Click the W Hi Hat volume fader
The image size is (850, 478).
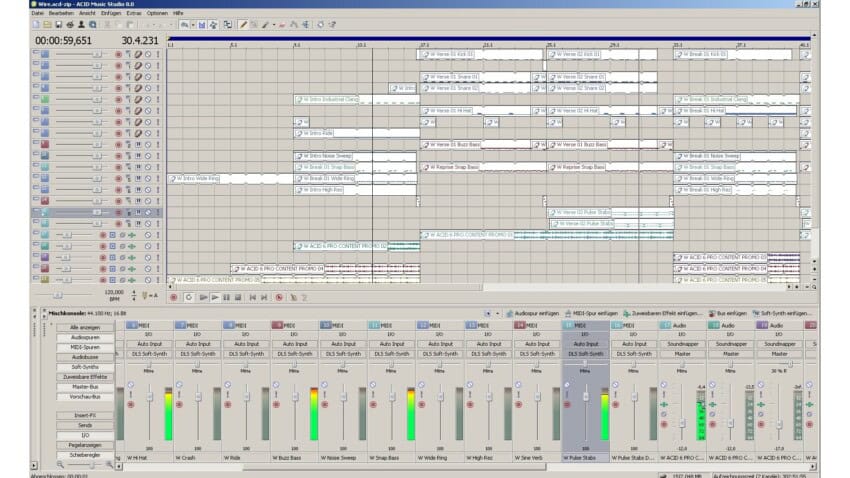point(150,397)
